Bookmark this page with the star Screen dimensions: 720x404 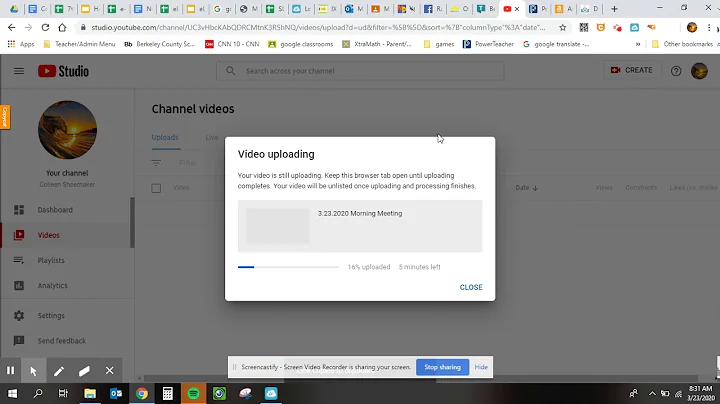(562, 28)
